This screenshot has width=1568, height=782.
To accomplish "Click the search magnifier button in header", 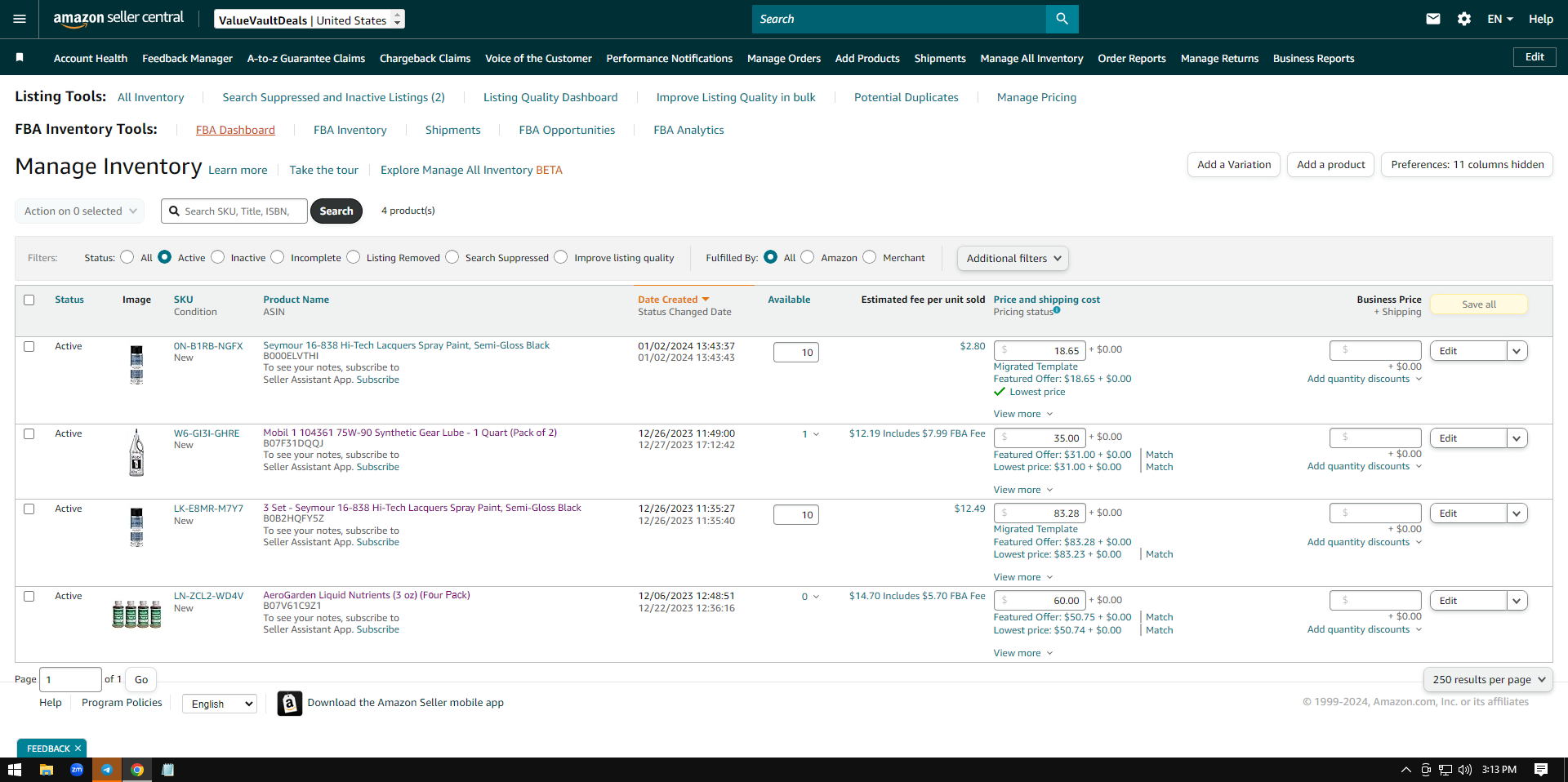I will [x=1062, y=19].
